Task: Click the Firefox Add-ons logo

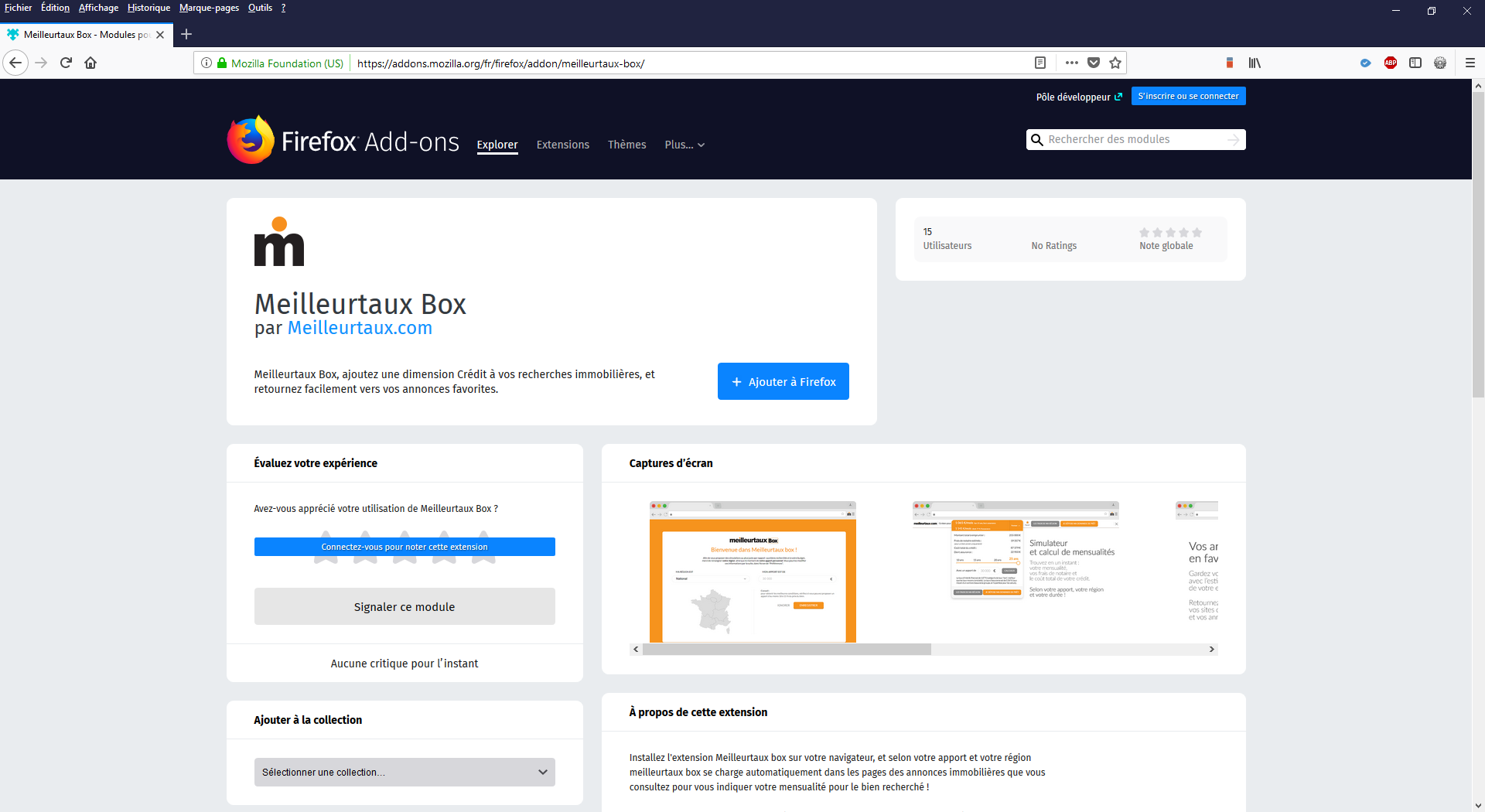Action: 343,140
